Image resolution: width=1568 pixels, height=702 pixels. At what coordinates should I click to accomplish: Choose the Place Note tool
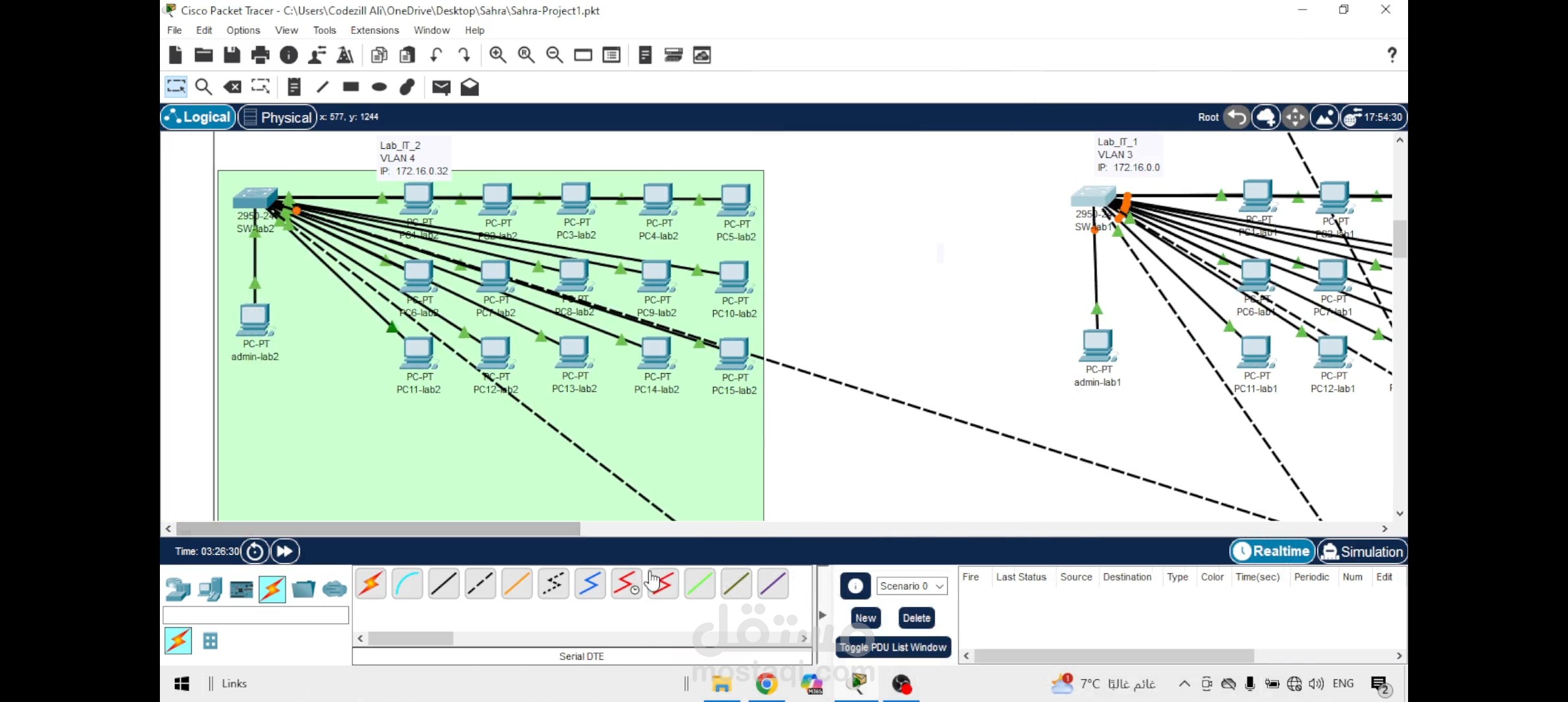coord(294,87)
